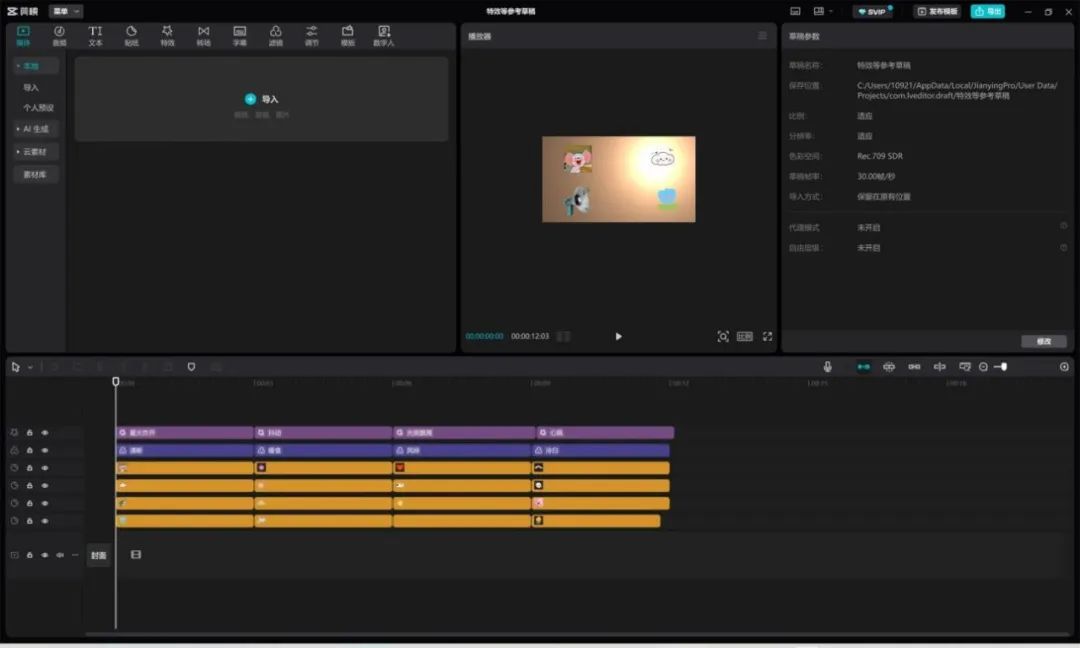Click the playhead handle on the ruler
Screen dimensions: 1080x648
(x=116, y=382)
